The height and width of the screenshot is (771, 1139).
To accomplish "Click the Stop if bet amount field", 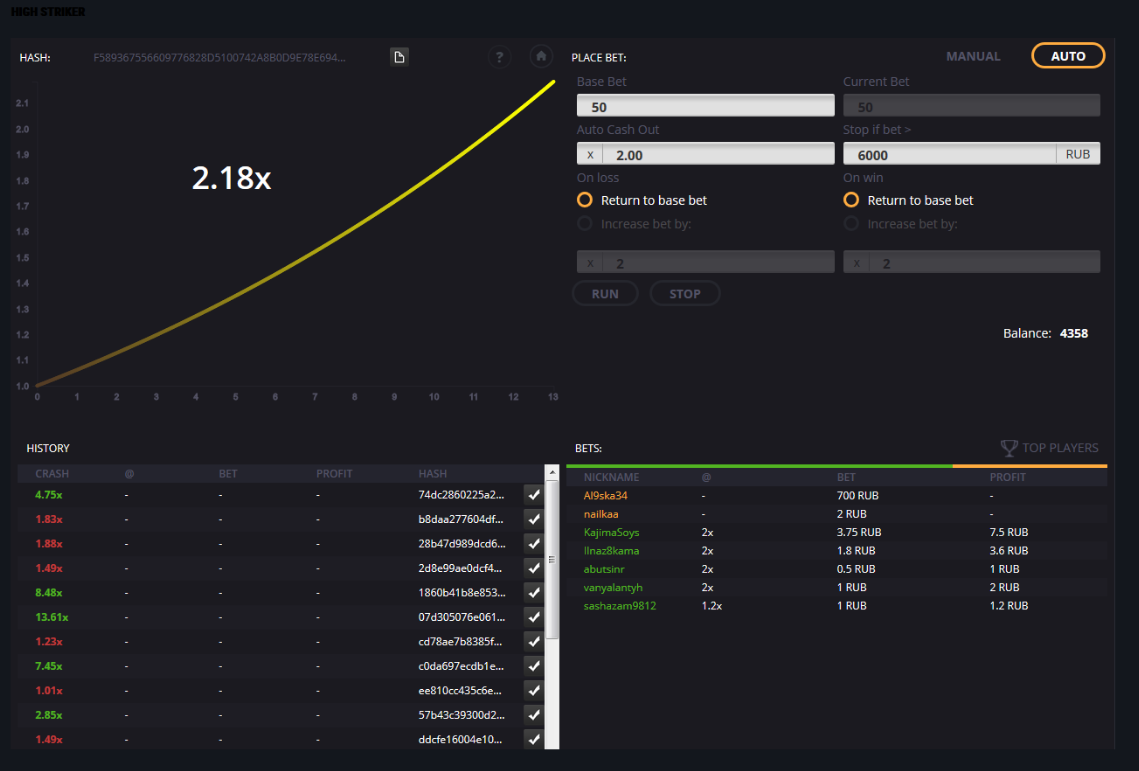I will (949, 154).
